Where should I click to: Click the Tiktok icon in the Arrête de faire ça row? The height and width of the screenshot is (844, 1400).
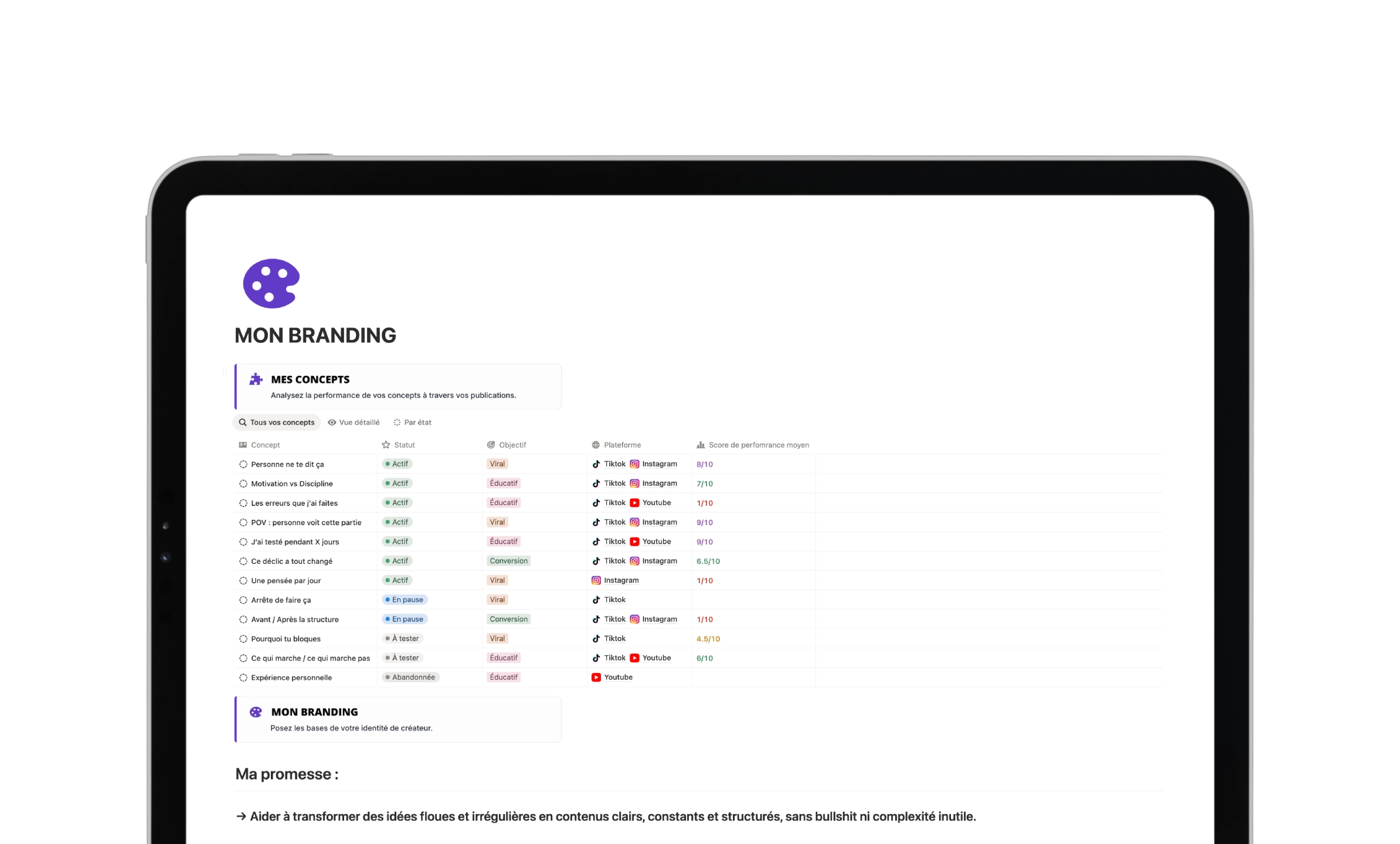coord(596,600)
